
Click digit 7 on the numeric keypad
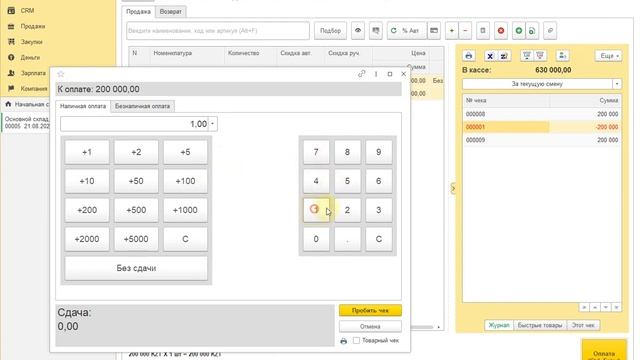coord(316,152)
